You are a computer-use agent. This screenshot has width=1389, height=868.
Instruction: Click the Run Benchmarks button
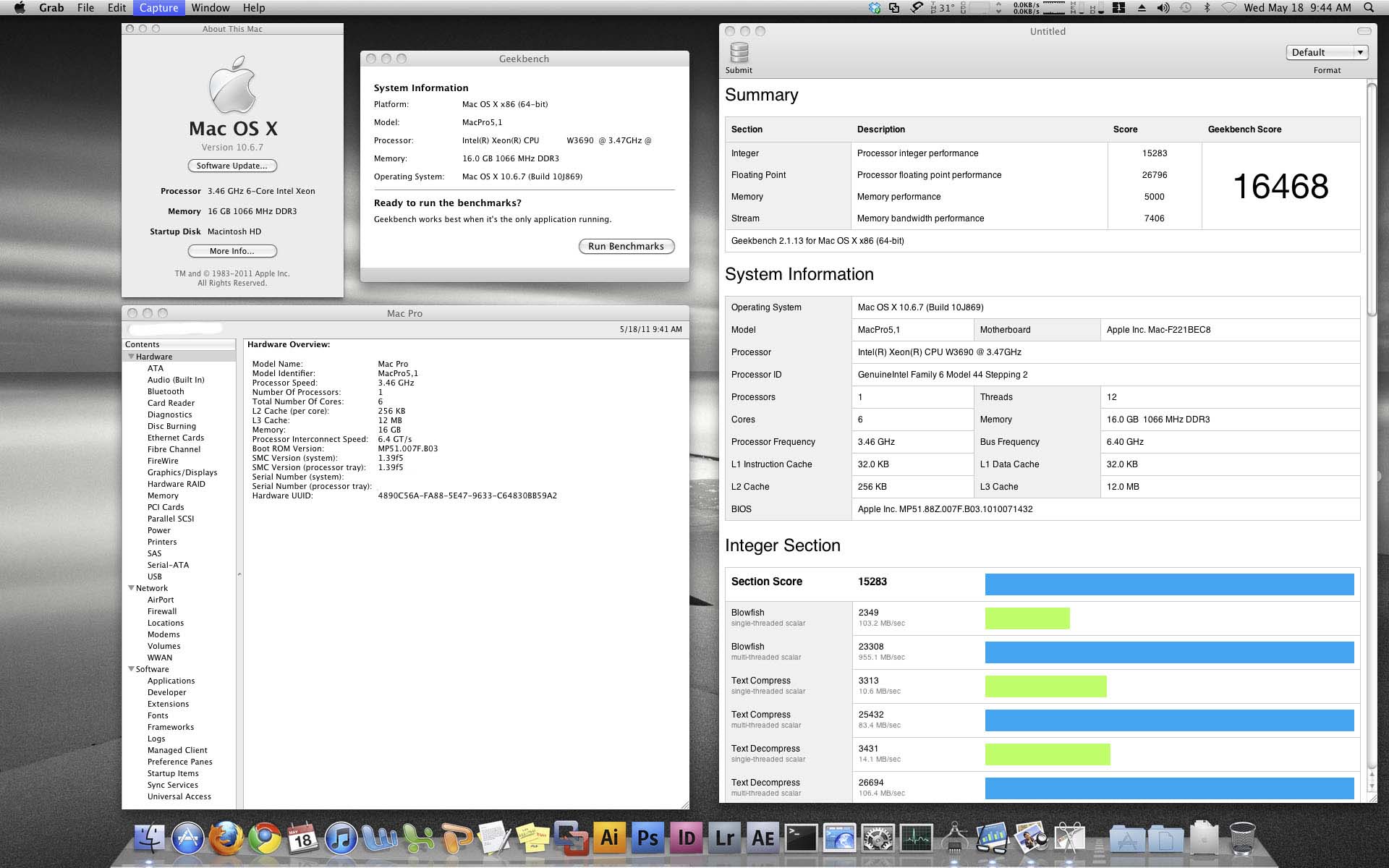626,247
